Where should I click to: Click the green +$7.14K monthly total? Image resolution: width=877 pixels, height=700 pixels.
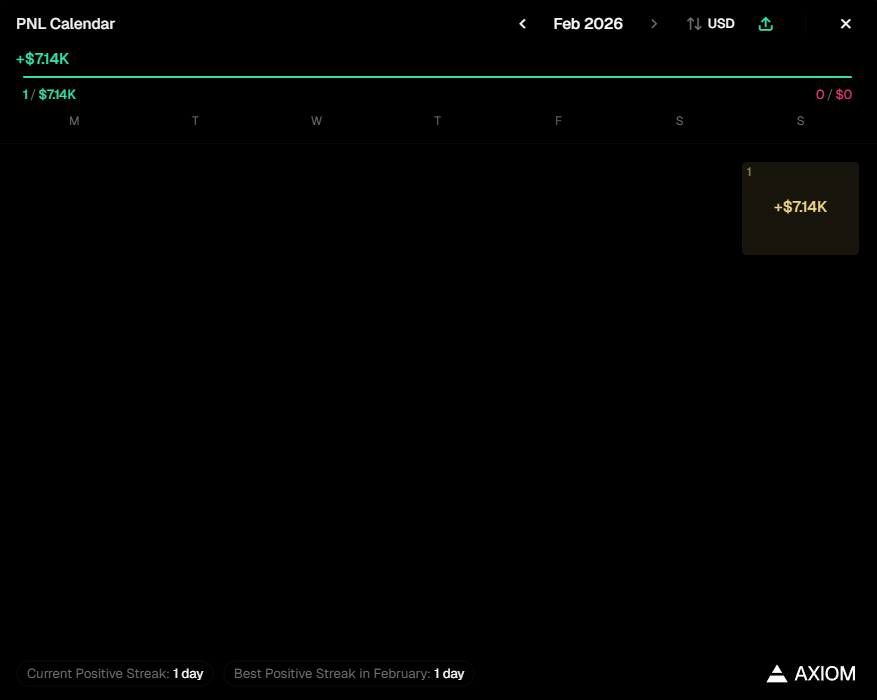pyautogui.click(x=43, y=59)
